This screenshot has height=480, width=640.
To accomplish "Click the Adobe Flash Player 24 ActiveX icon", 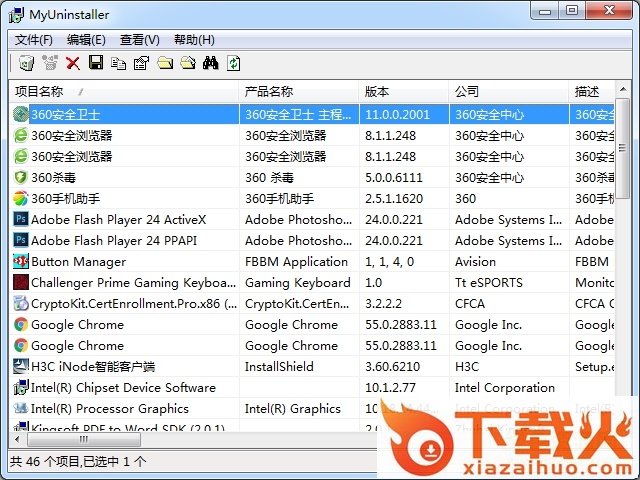I will (20, 220).
